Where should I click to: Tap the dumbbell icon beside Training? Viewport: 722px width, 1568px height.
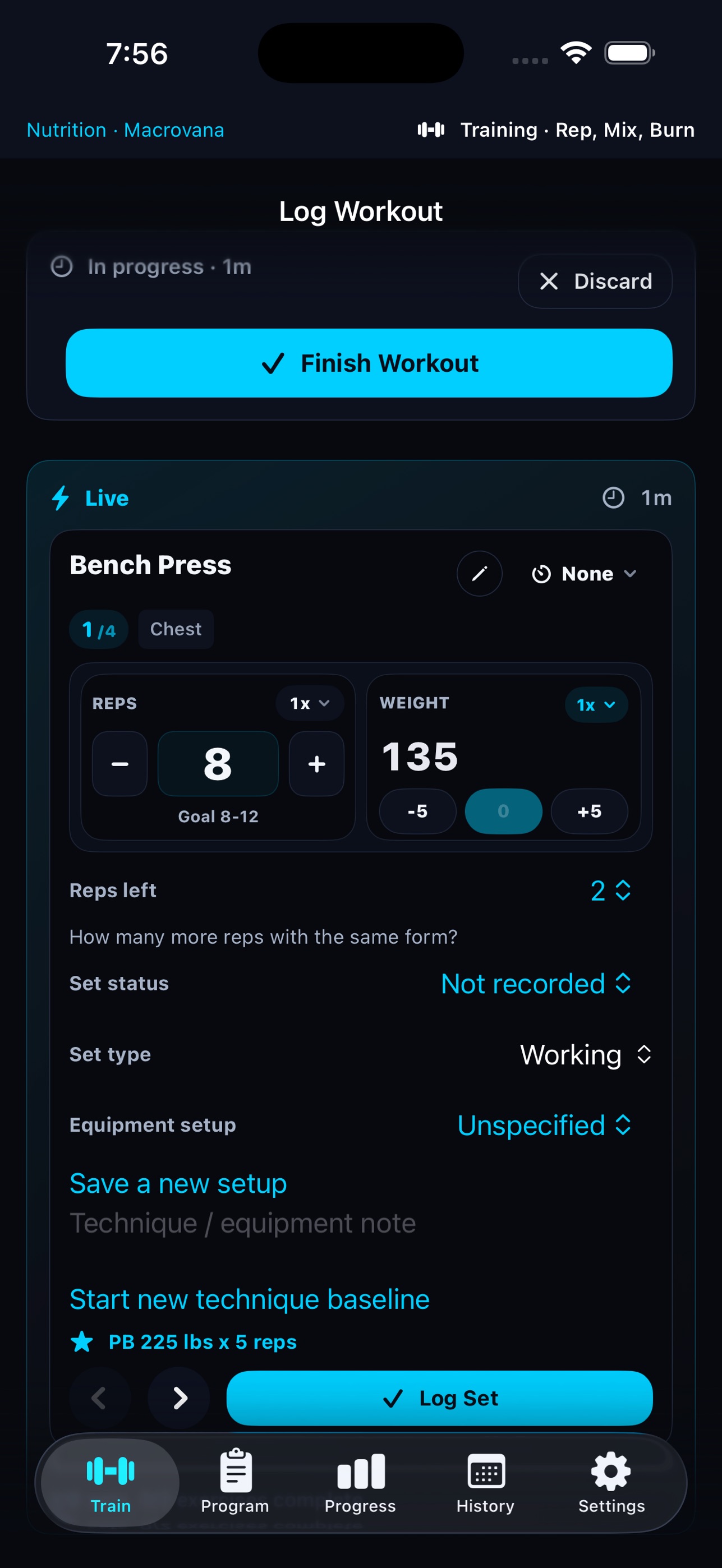[431, 130]
